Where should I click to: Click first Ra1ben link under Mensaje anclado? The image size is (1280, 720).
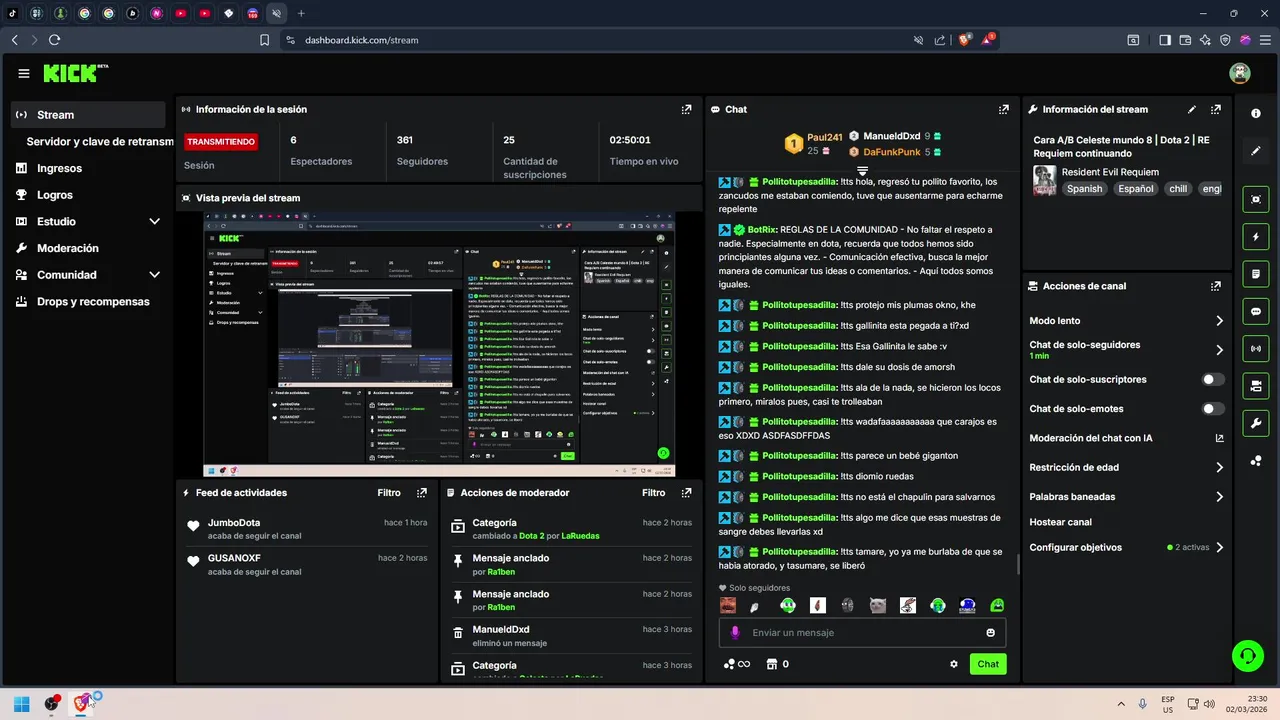click(501, 572)
